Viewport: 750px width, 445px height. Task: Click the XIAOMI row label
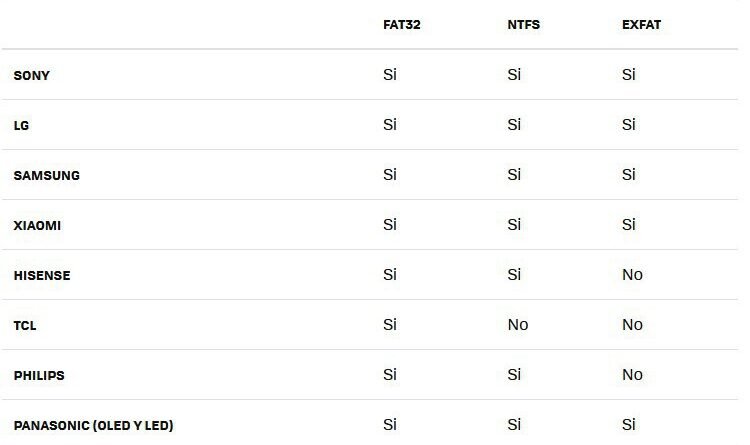point(37,225)
